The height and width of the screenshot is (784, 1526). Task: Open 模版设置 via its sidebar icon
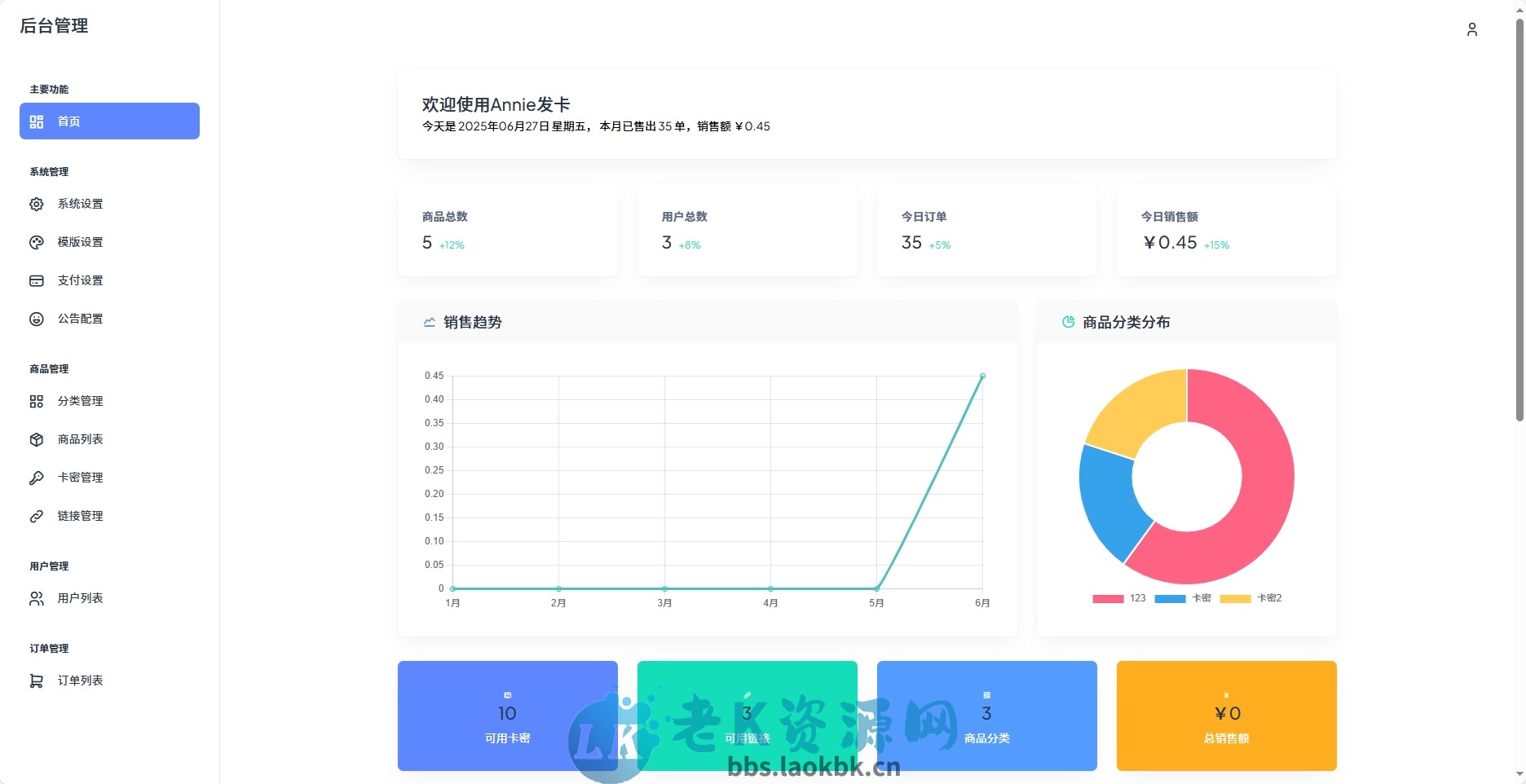(37, 242)
